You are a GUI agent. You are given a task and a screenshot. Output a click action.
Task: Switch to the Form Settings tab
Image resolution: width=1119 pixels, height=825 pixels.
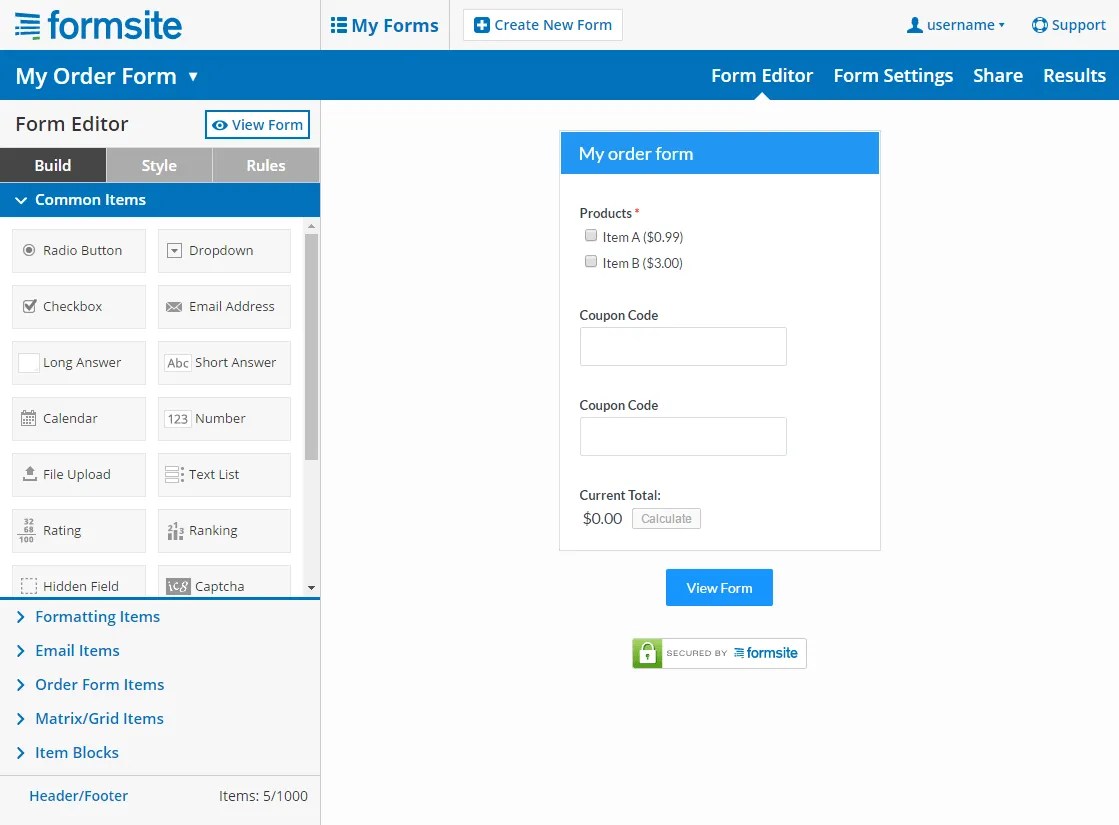pyautogui.click(x=893, y=75)
